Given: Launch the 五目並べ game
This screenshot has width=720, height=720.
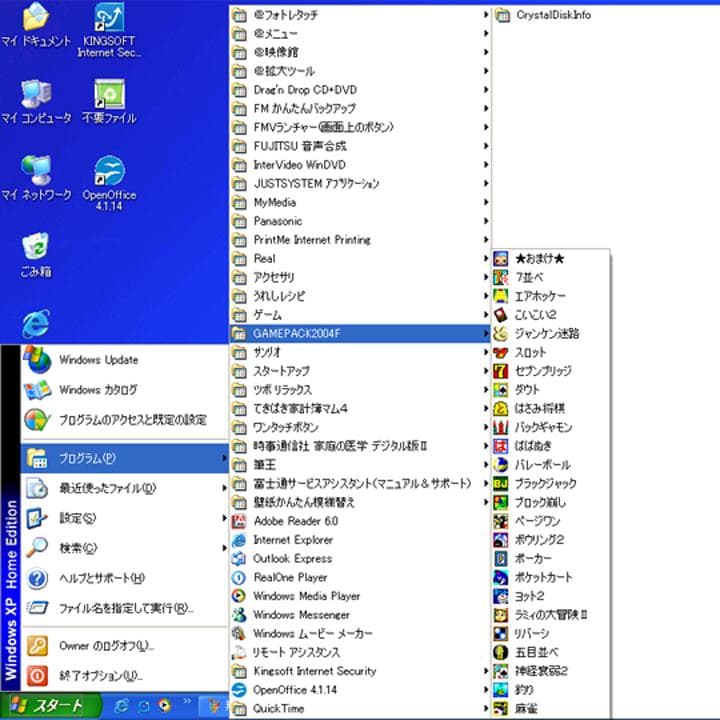Looking at the screenshot, I should pos(551,652).
